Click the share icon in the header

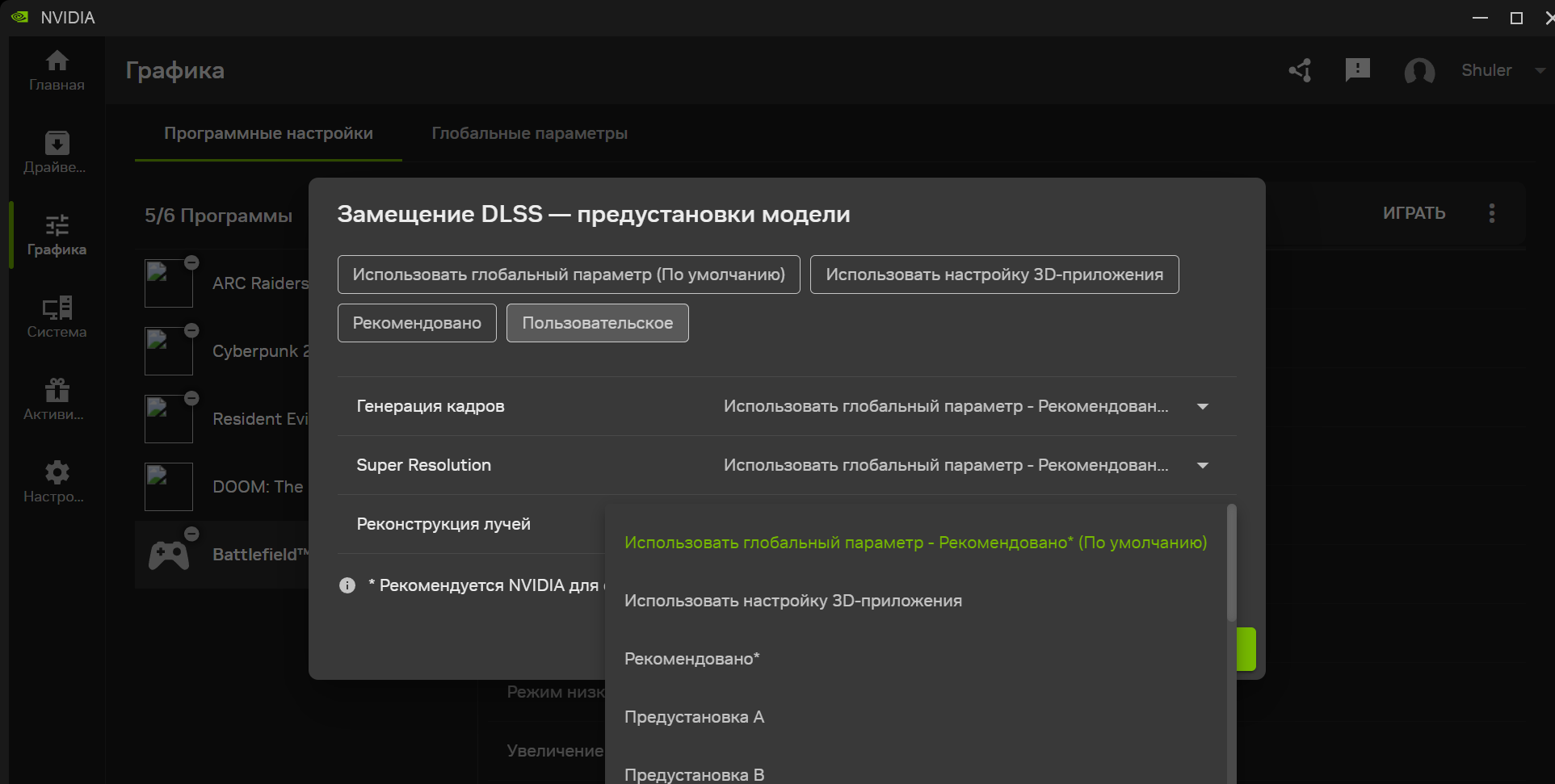[x=1299, y=70]
